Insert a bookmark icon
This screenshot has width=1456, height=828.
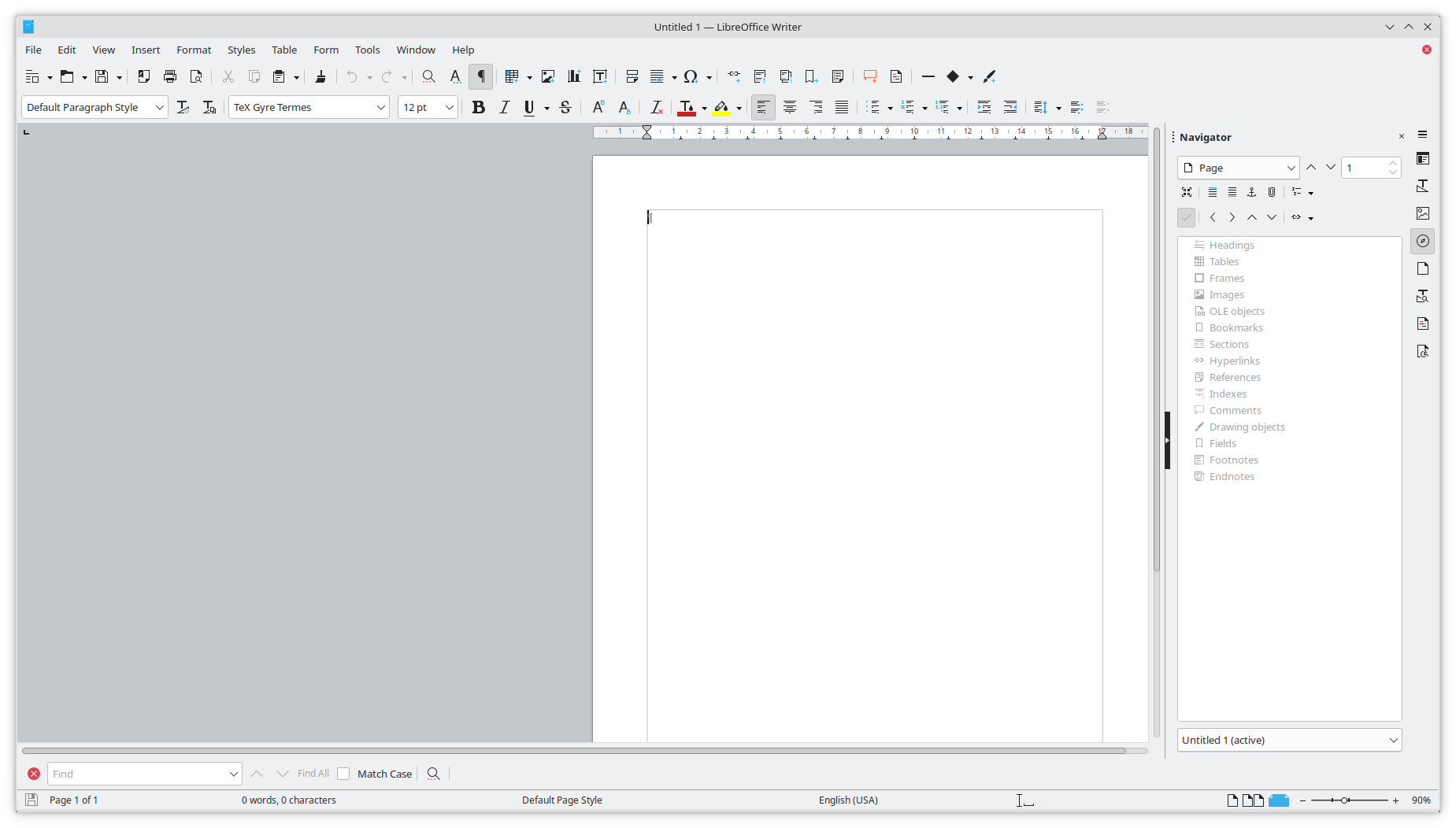pyautogui.click(x=811, y=76)
